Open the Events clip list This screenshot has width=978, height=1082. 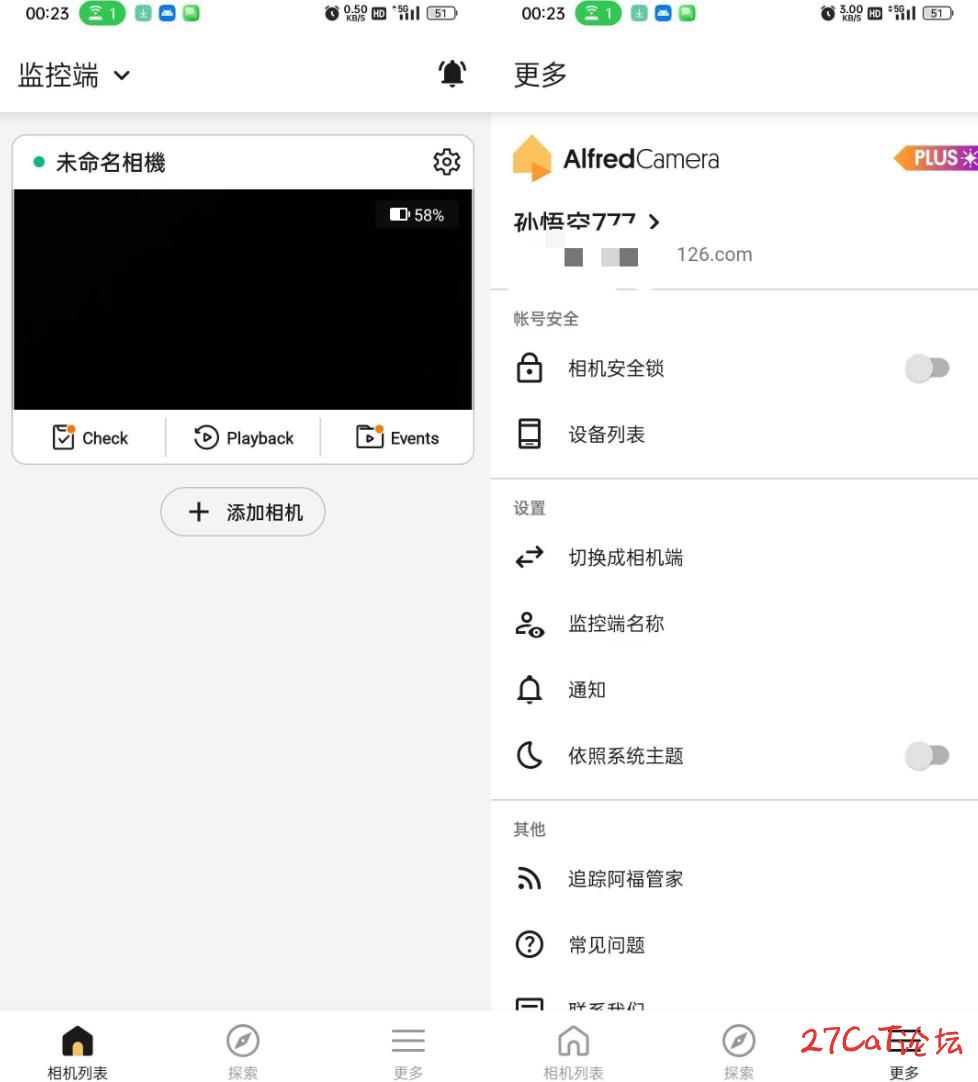(x=398, y=437)
